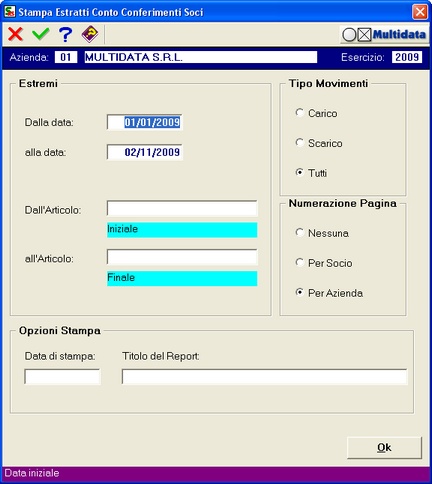Viewport: 432px width, 484px height.
Task: Click the Dall'Articolo input field
Action: coord(182,208)
